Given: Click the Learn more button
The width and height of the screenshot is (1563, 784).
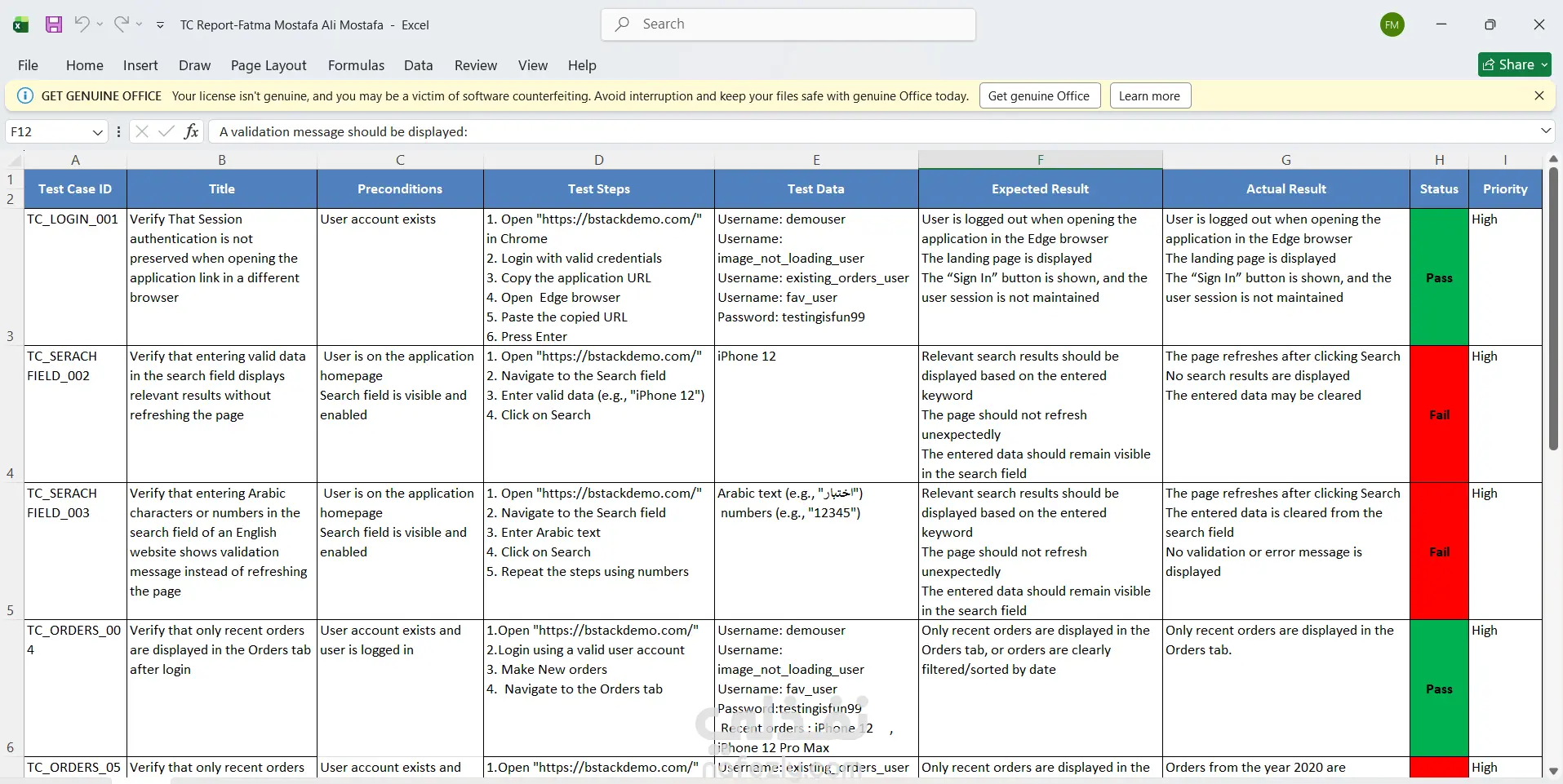Looking at the screenshot, I should (1149, 95).
